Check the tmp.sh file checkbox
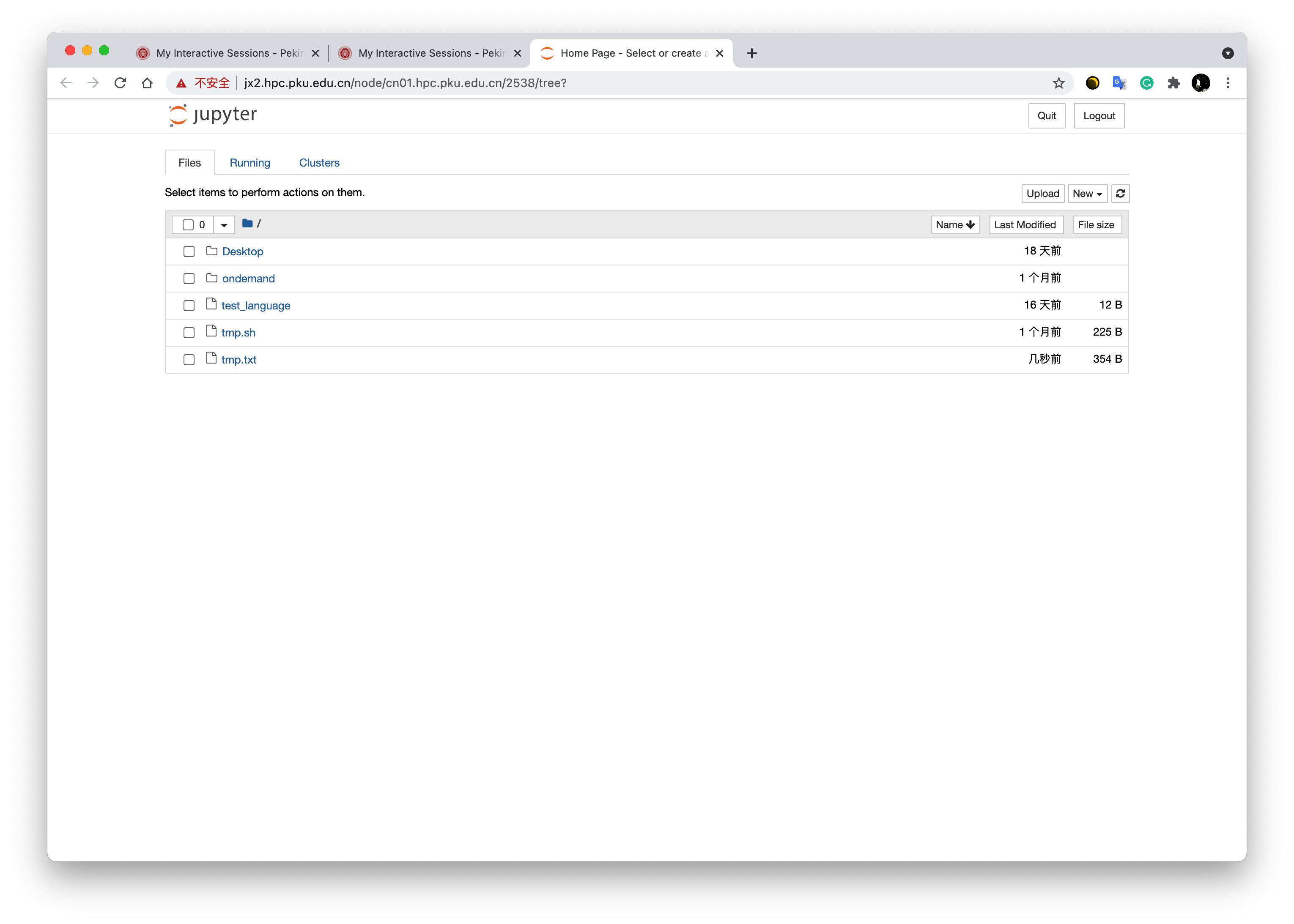Image resolution: width=1294 pixels, height=924 pixels. (x=189, y=333)
